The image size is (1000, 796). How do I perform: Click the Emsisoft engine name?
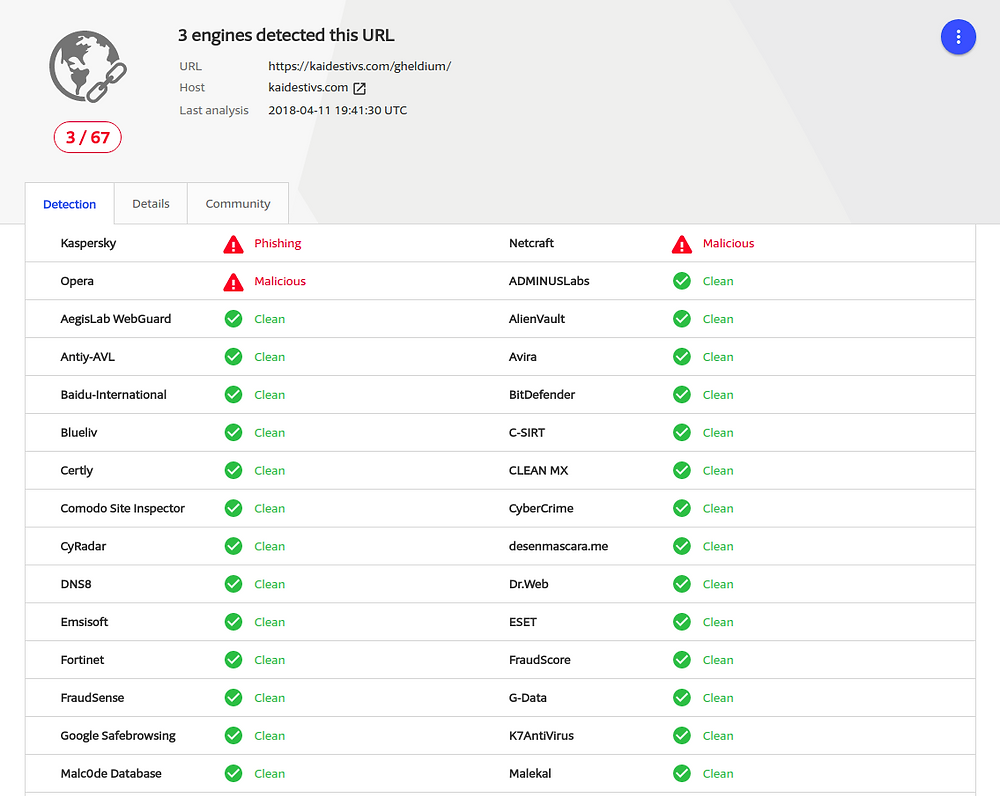click(84, 622)
